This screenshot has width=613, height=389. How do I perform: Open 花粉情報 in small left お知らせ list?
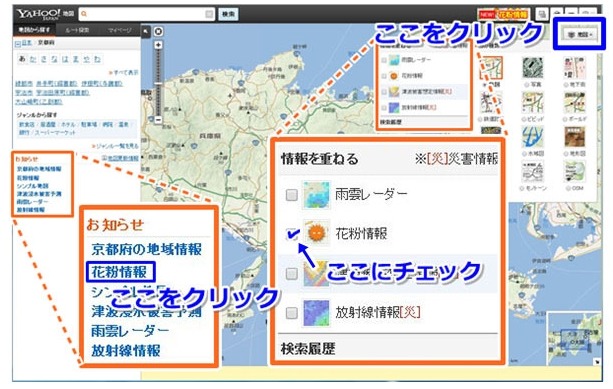click(x=28, y=178)
